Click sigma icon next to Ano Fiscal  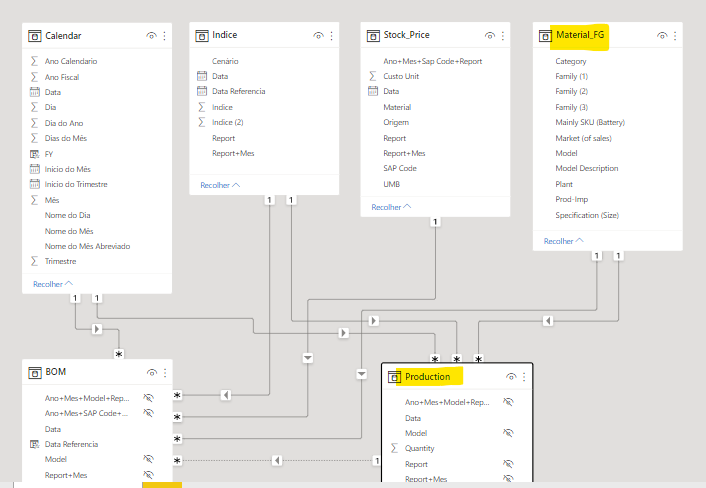point(34,77)
